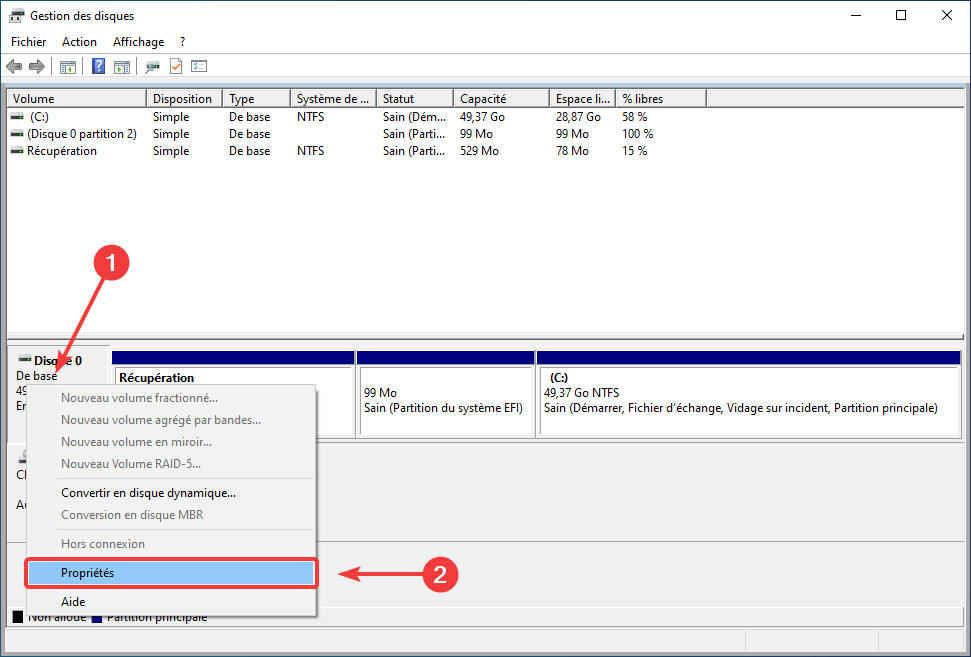Screen dimensions: 971x657
Task: Open the Fichier menu
Action: tap(28, 42)
